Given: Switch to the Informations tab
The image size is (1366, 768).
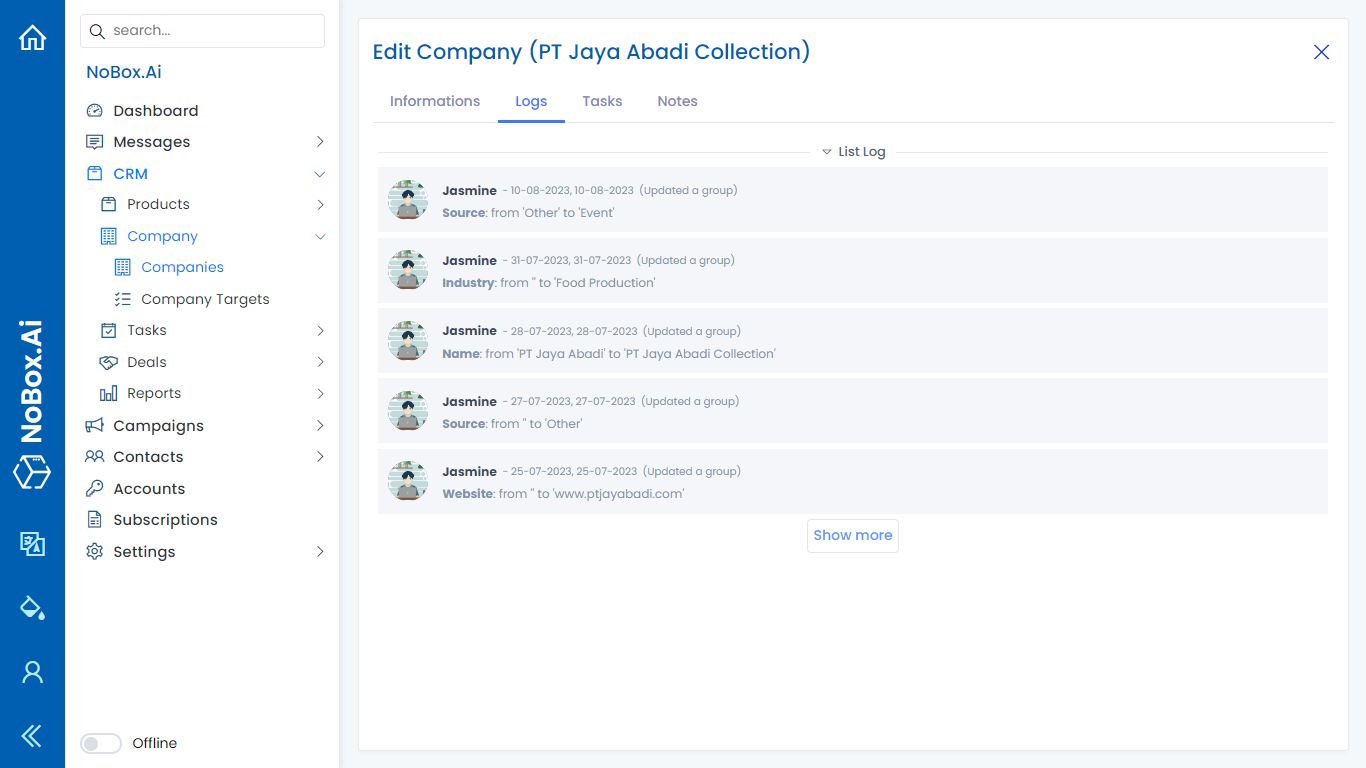Looking at the screenshot, I should pos(435,101).
